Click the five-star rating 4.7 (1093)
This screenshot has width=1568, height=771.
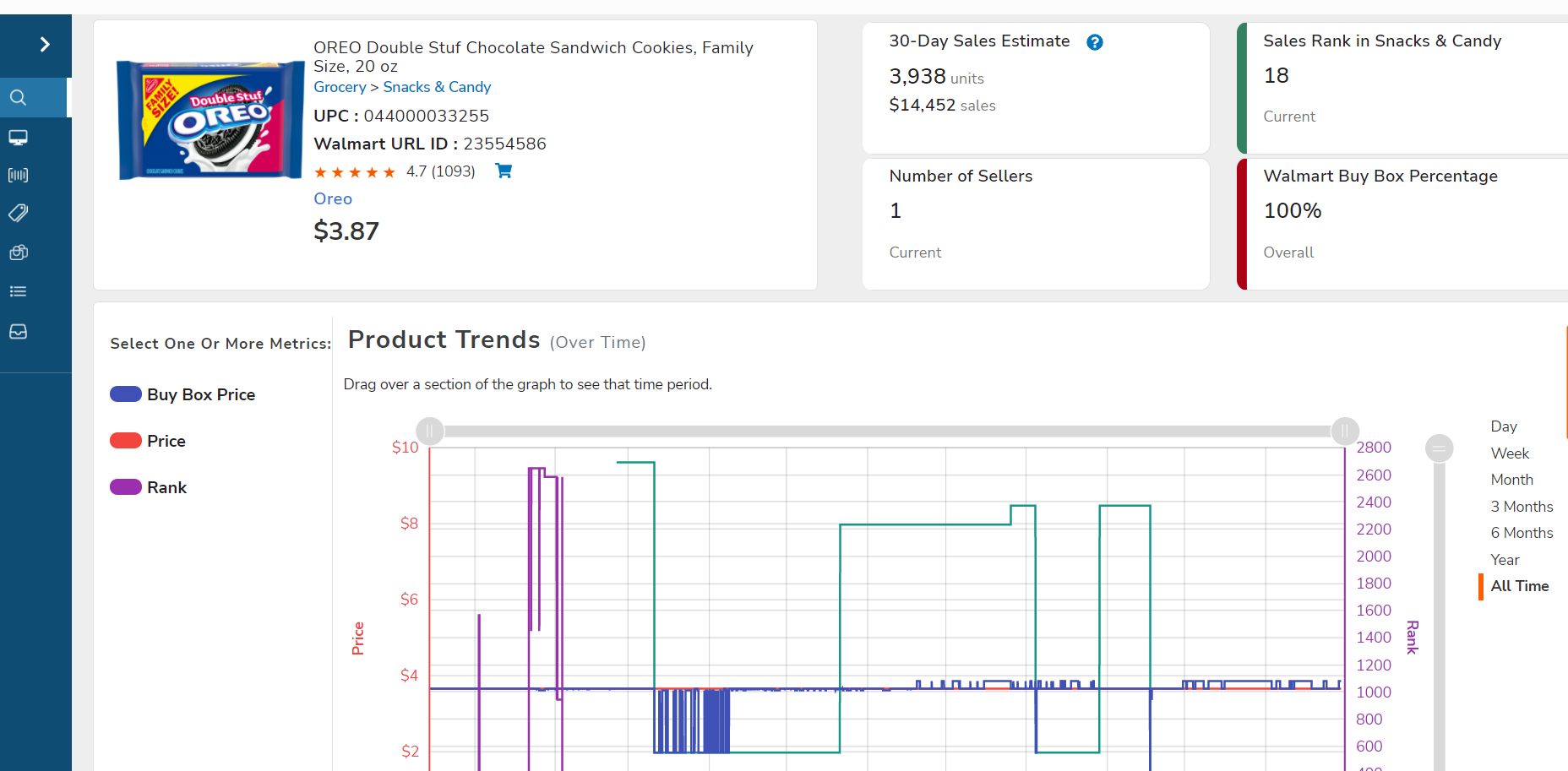click(395, 171)
